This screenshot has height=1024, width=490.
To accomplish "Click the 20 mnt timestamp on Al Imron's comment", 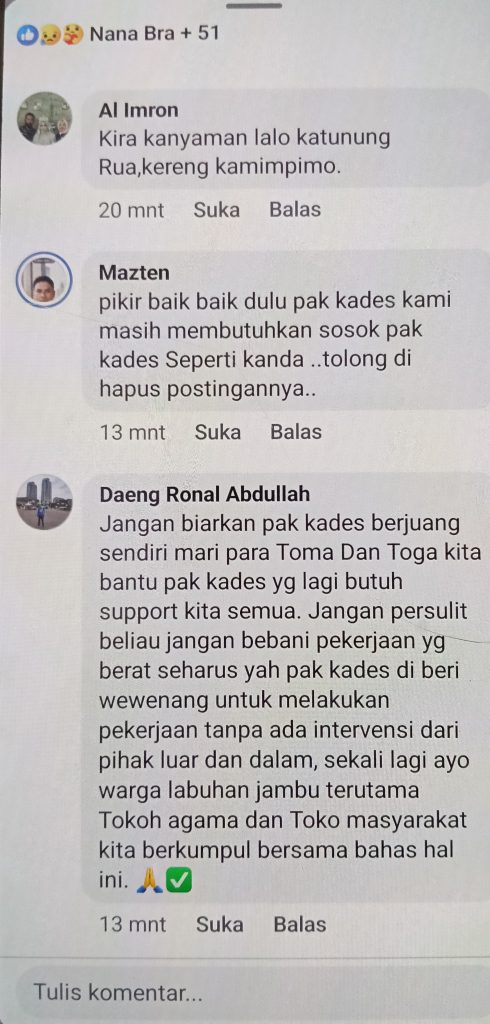I will [x=131, y=210].
